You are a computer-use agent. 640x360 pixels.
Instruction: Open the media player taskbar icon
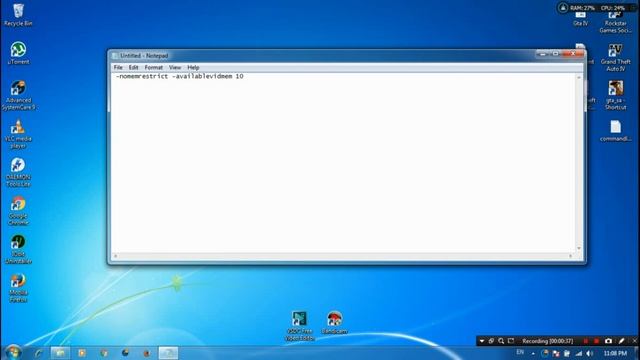pyautogui.click(x=82, y=353)
